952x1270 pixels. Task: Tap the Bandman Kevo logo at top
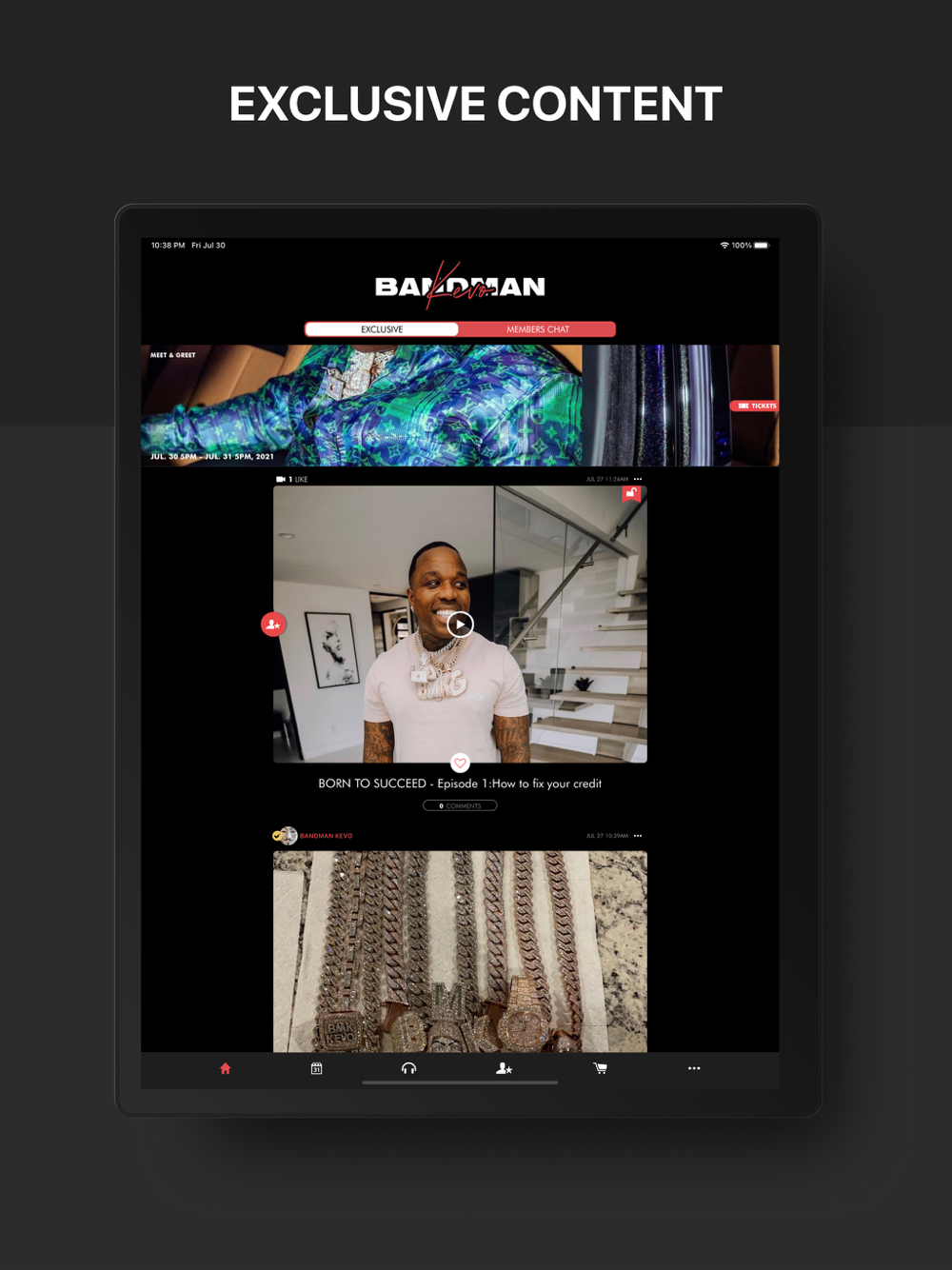pyautogui.click(x=460, y=286)
